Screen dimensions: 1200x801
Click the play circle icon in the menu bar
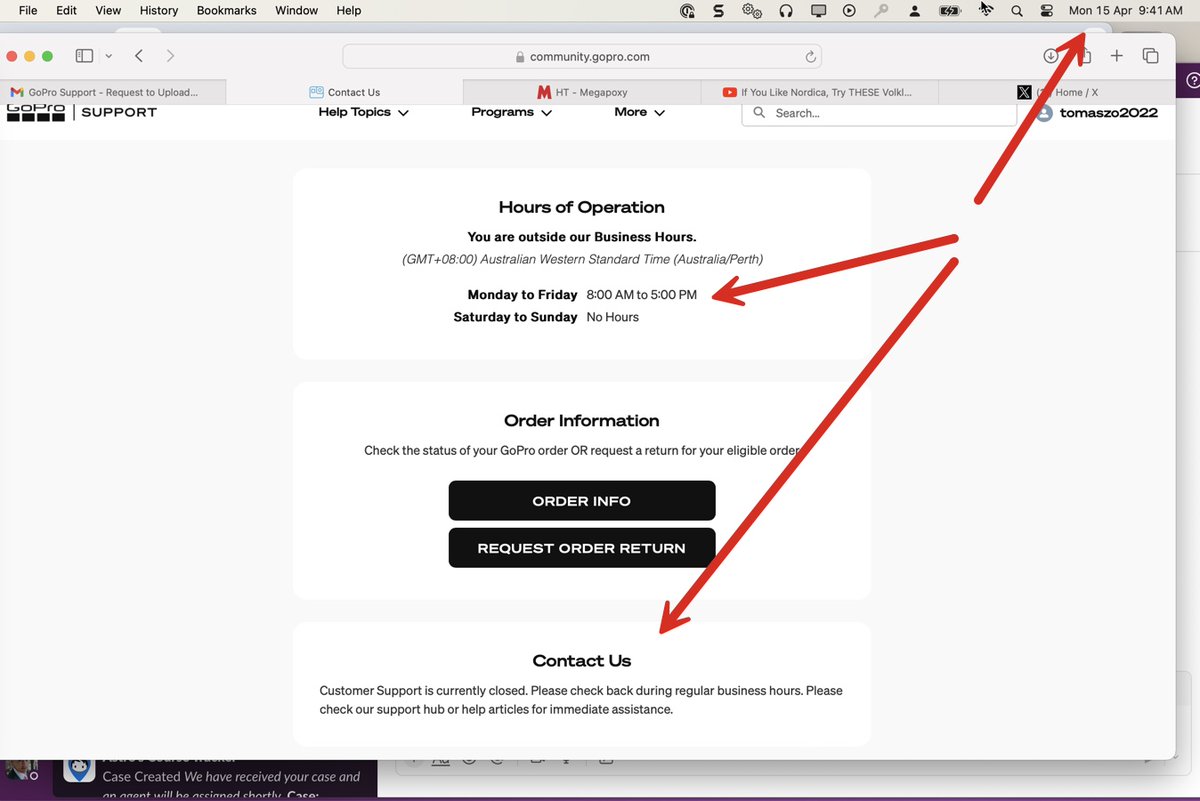coord(849,11)
